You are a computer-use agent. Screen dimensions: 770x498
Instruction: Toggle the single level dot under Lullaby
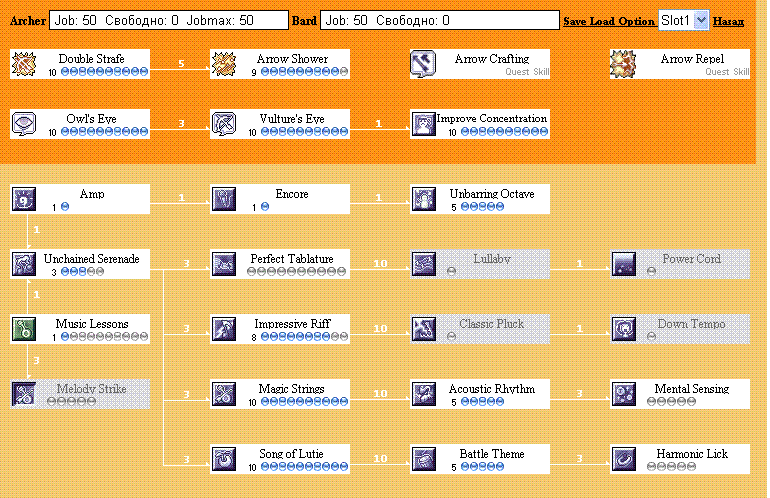point(451,271)
